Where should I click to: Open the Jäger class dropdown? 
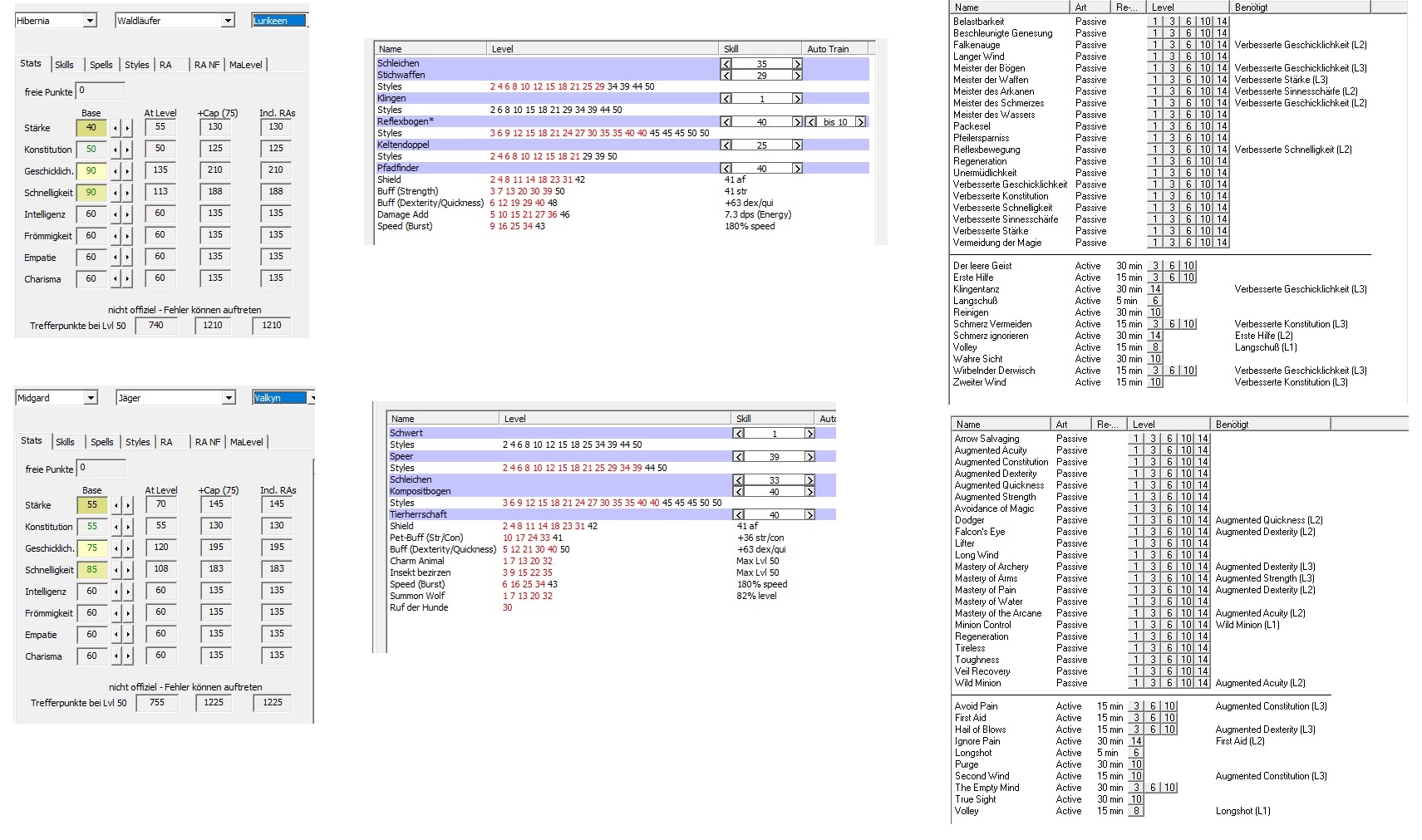[229, 398]
